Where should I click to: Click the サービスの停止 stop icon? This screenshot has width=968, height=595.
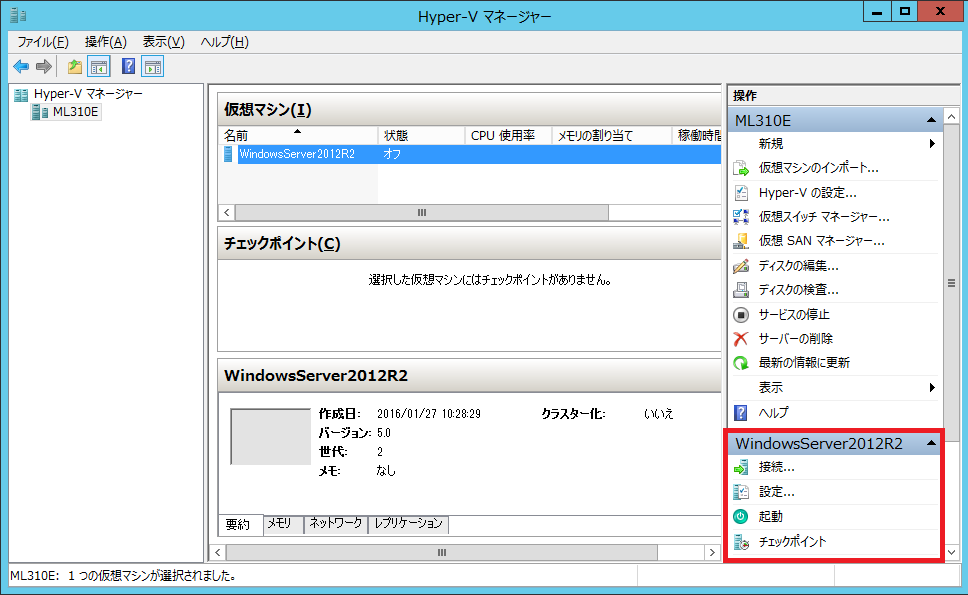(x=741, y=315)
